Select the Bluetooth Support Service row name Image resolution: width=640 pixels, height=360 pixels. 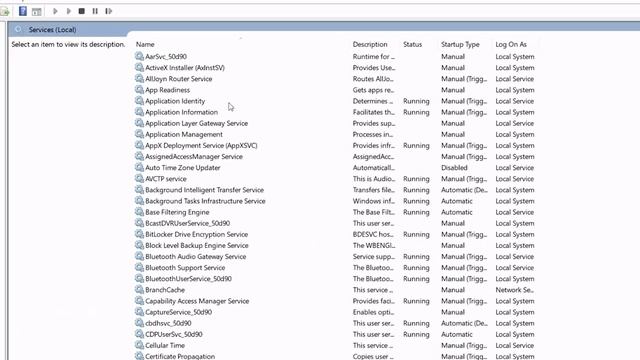click(x=185, y=268)
